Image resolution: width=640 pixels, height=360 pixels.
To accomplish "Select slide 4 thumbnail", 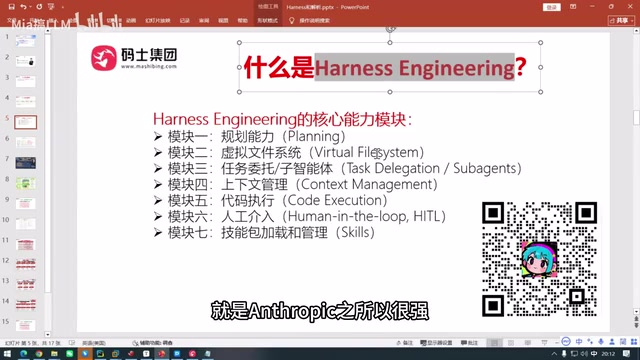I will click(x=25, y=102).
